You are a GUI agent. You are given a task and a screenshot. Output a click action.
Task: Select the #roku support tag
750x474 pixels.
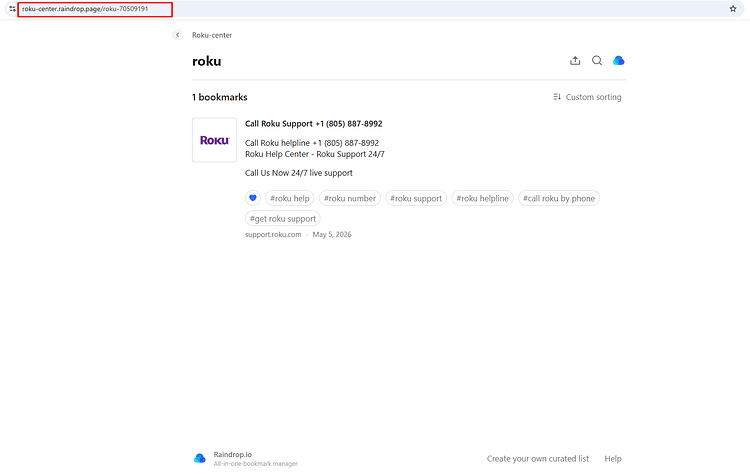tap(416, 198)
